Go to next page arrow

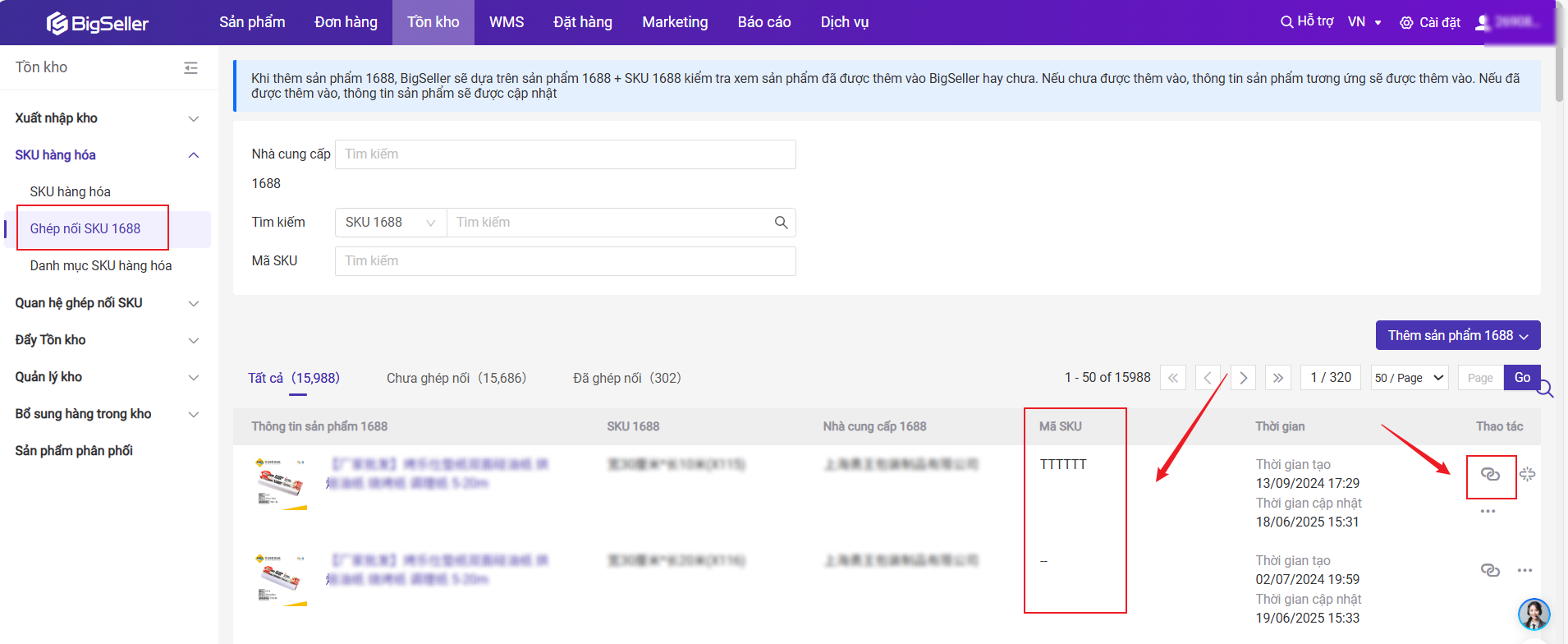[x=1244, y=378]
